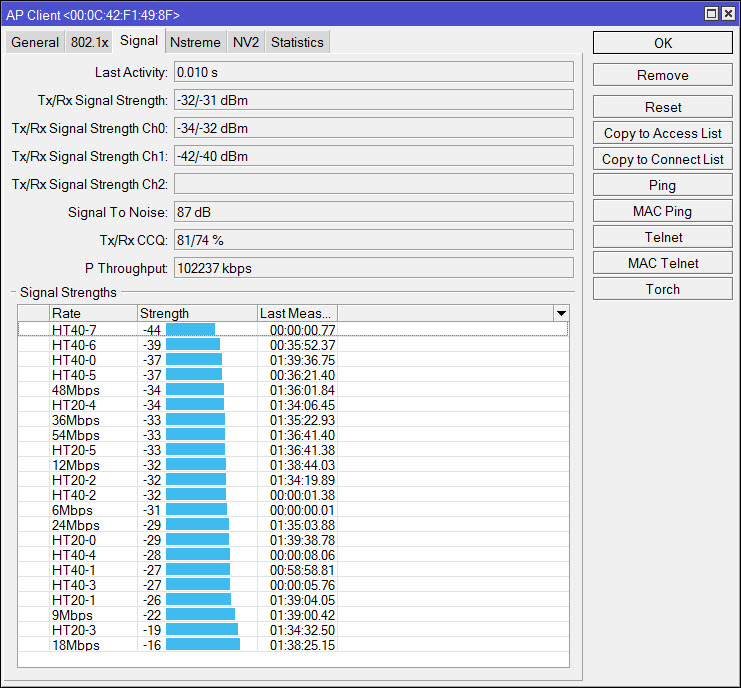Image resolution: width=741 pixels, height=688 pixels.
Task: Select the HT40-1 rate row
Action: pyautogui.click(x=293, y=570)
